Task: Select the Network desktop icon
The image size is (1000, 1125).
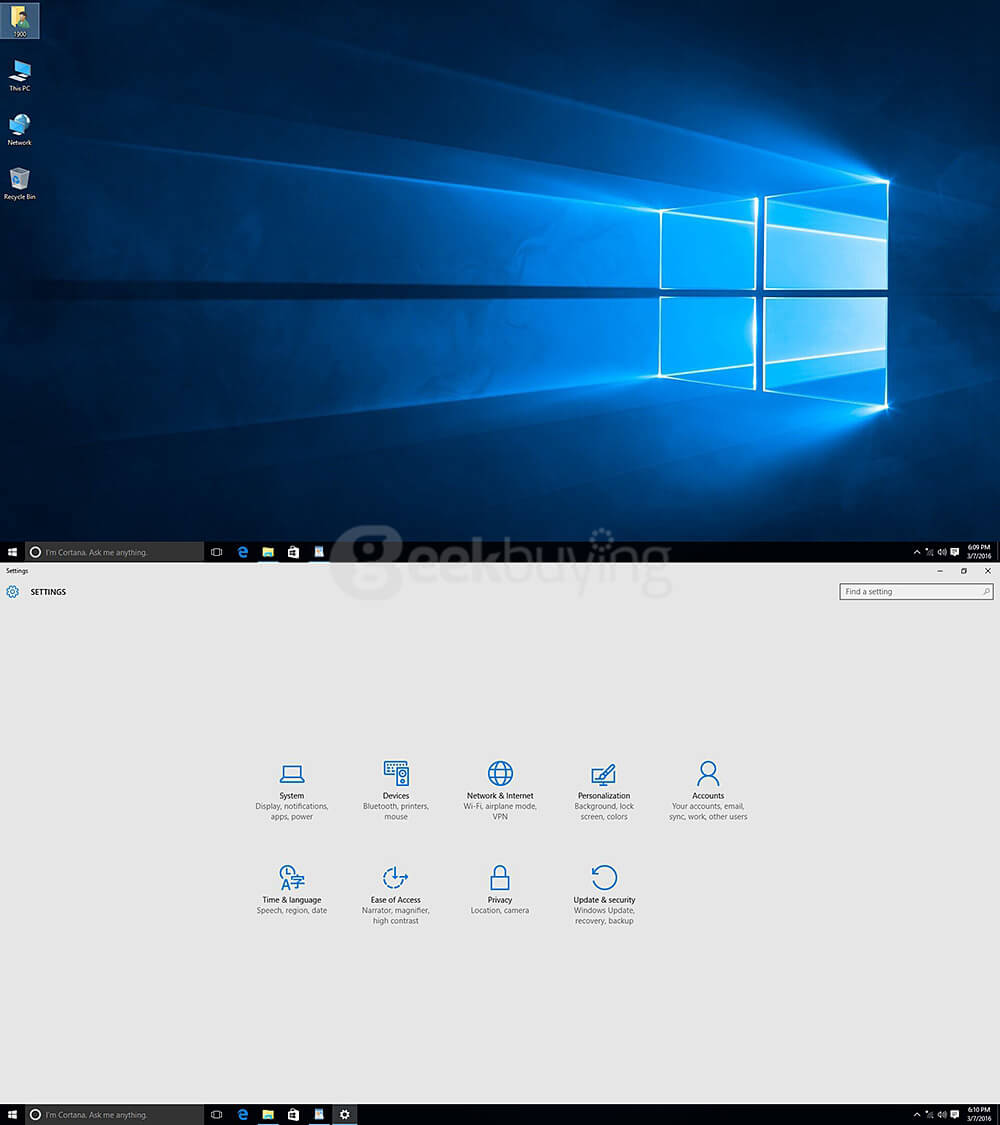Action: pyautogui.click(x=19, y=130)
